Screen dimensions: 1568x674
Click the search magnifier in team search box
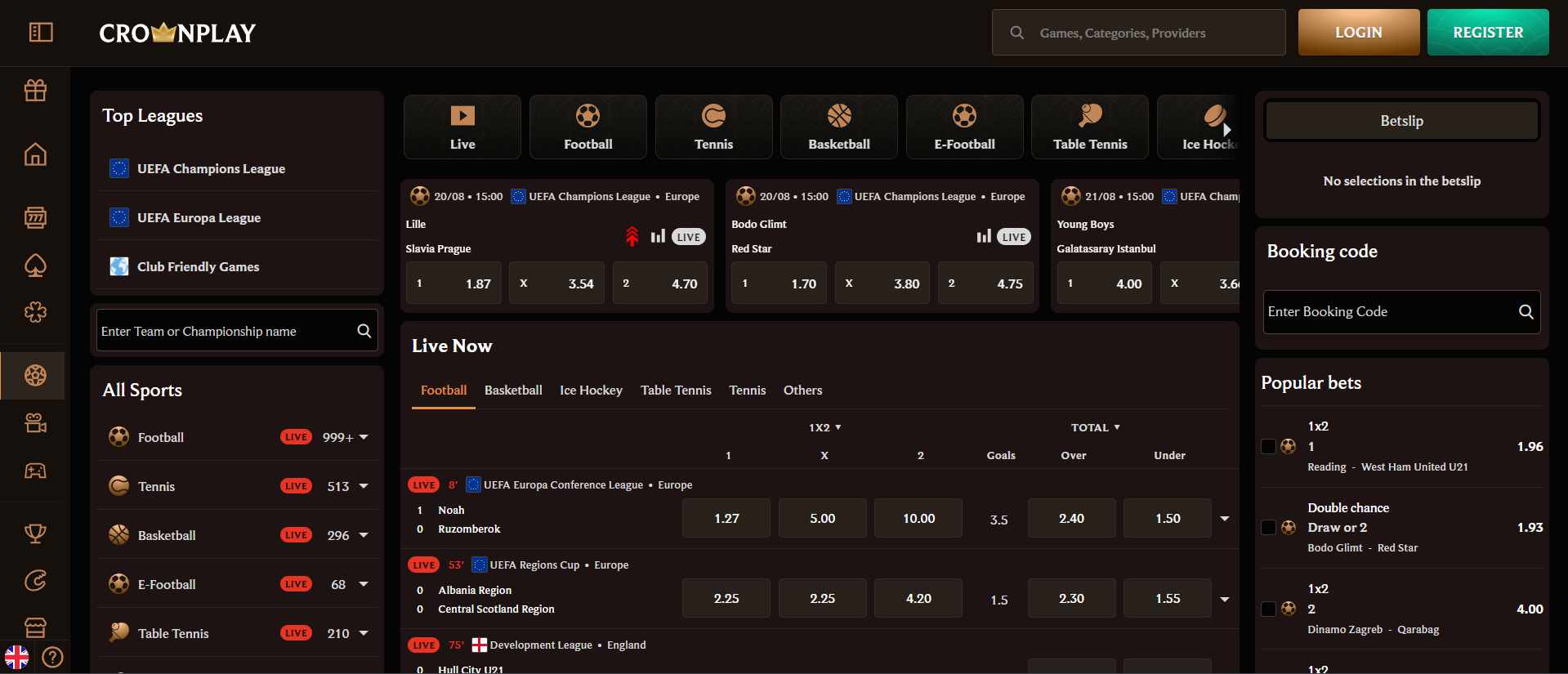pyautogui.click(x=364, y=331)
